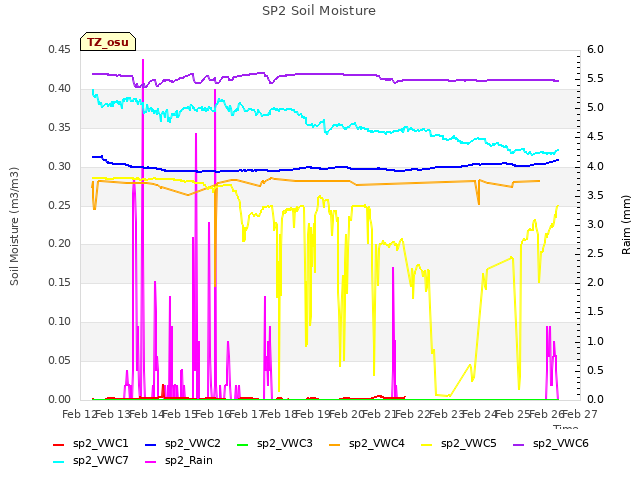Image resolution: width=640 pixels, height=480 pixels.
Task: Click the TZ_osu annotation tag
Action: coord(108,42)
